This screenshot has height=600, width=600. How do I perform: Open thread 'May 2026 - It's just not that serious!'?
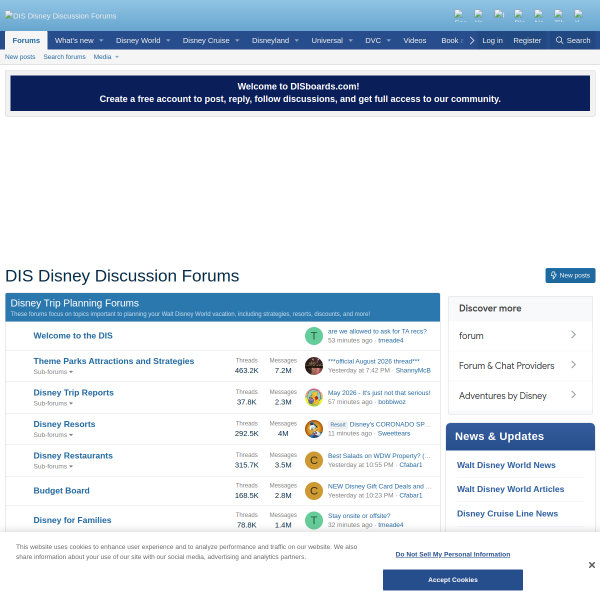pyautogui.click(x=379, y=393)
